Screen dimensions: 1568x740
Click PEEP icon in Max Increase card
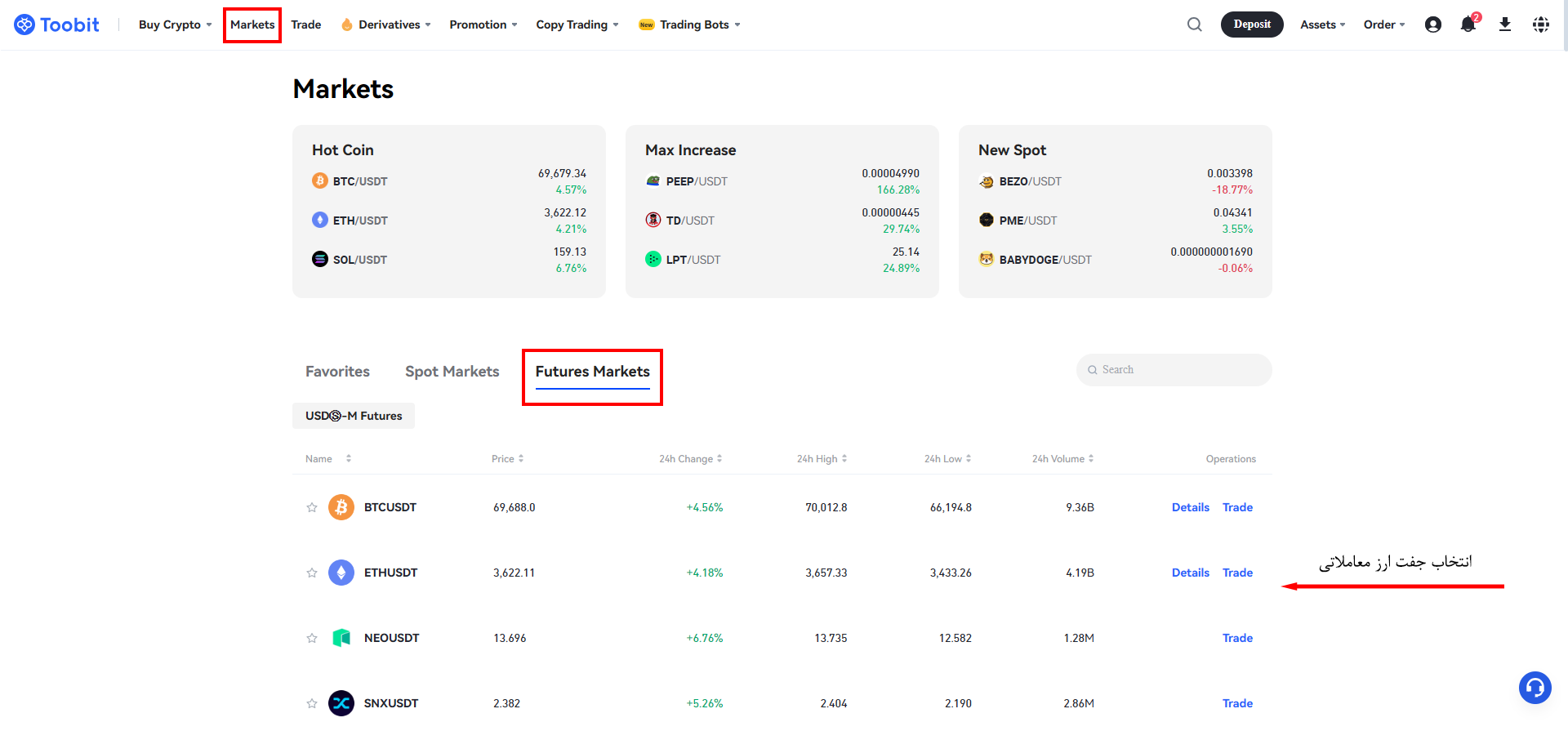tap(653, 181)
